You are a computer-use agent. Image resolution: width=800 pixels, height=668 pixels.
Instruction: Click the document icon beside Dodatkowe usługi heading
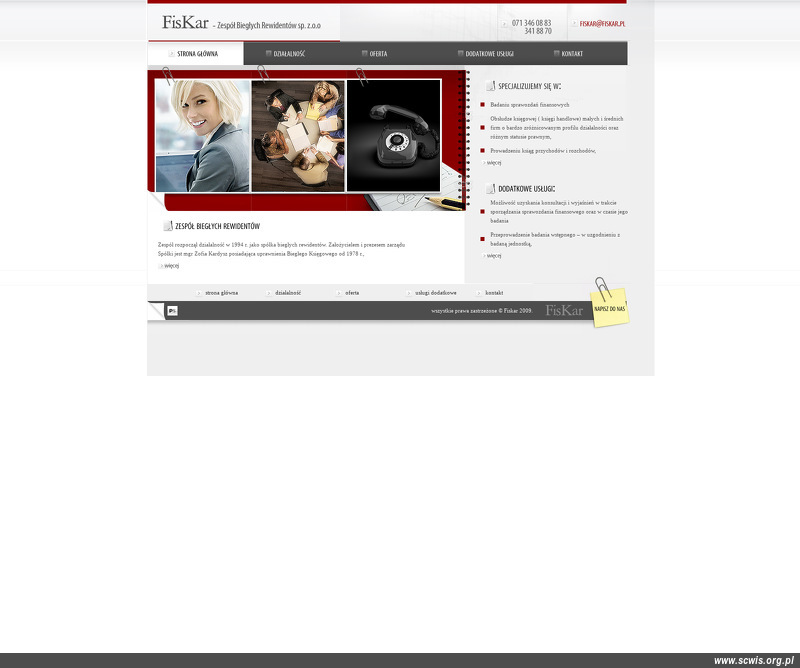[x=490, y=188]
